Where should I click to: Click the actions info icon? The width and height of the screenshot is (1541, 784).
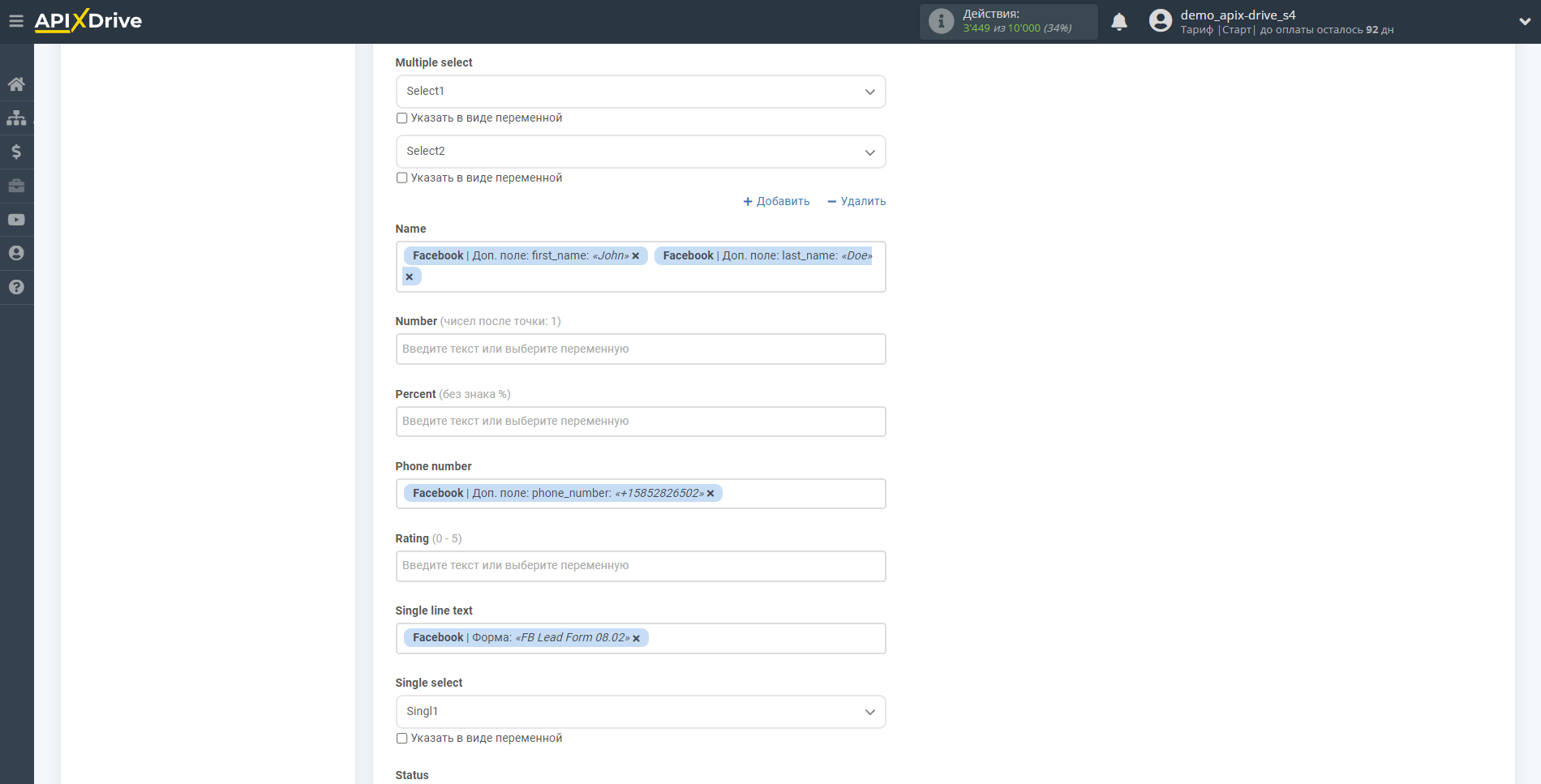[941, 21]
